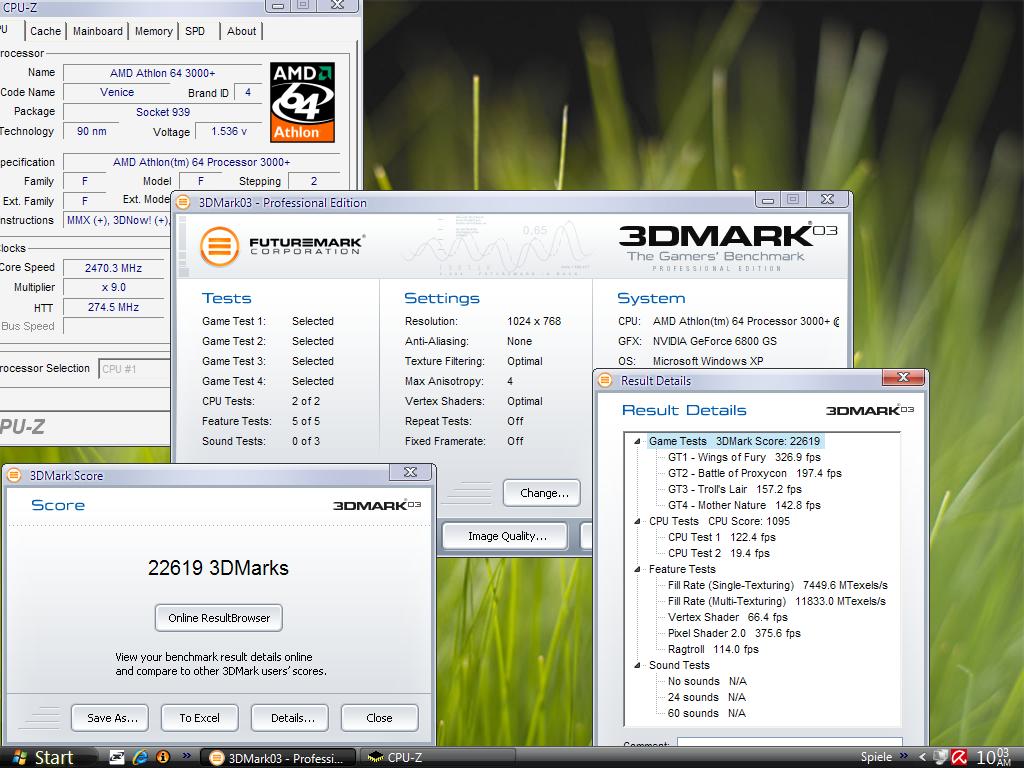The image size is (1024, 768).
Task: Select 24 sounds N/A row
Action: pyautogui.click(x=706, y=697)
